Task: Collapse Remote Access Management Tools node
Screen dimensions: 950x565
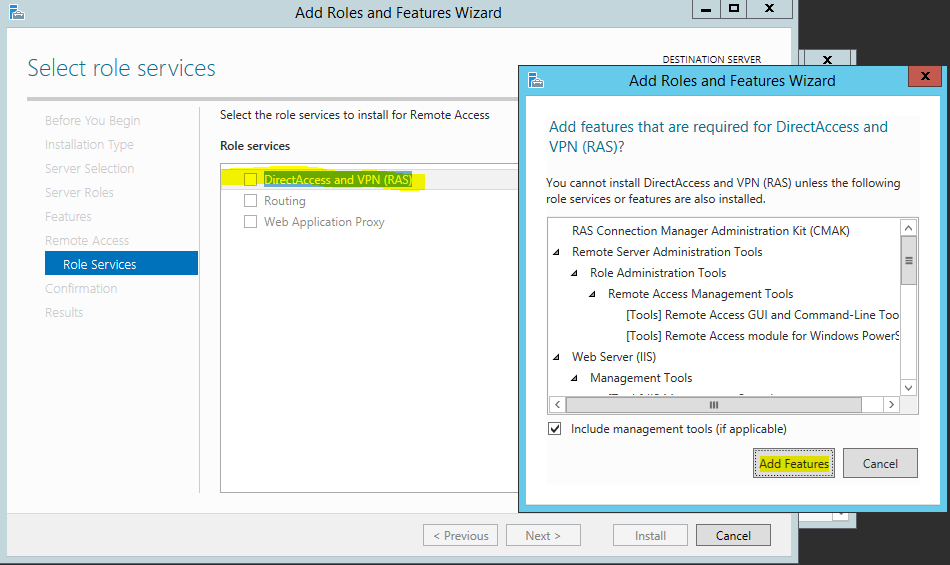Action: point(593,294)
